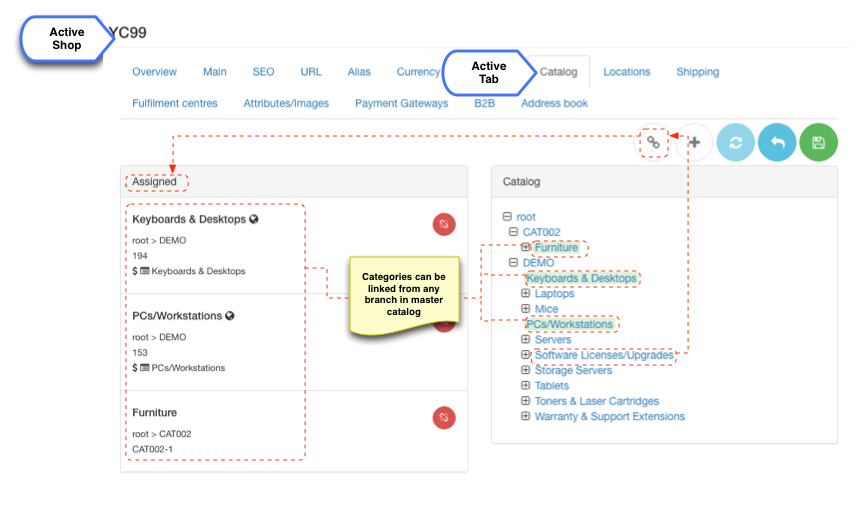Image resolution: width=860 pixels, height=519 pixels.
Task: Open the Locations tab
Action: 627,72
